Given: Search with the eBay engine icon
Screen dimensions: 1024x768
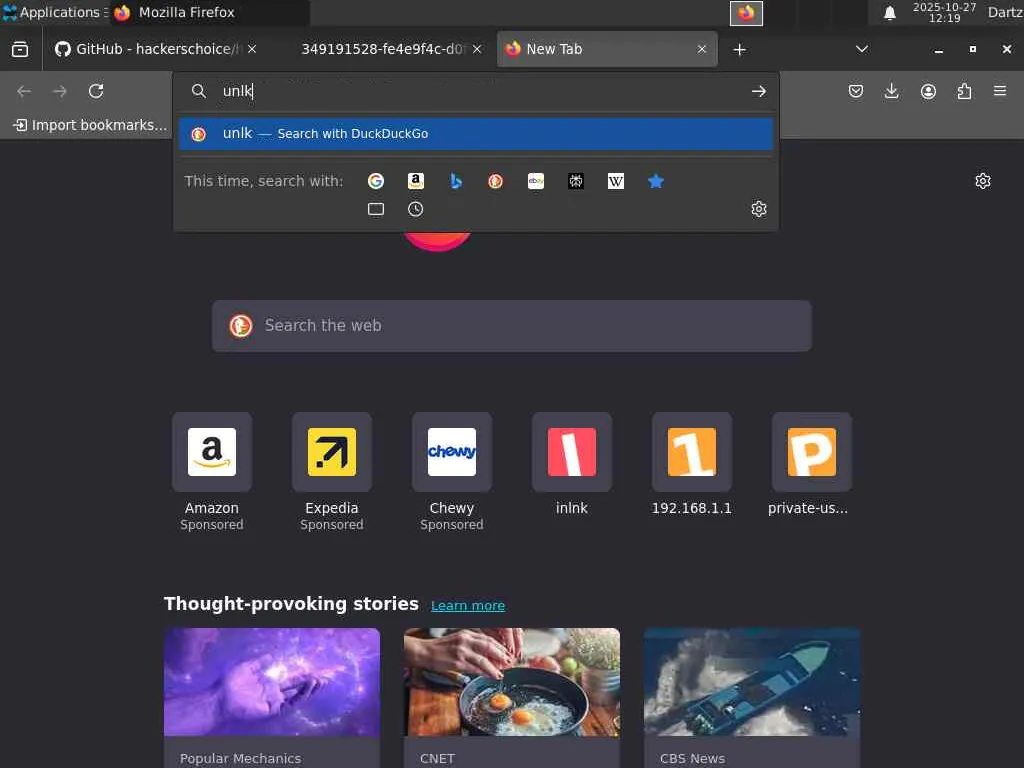Looking at the screenshot, I should (x=536, y=181).
